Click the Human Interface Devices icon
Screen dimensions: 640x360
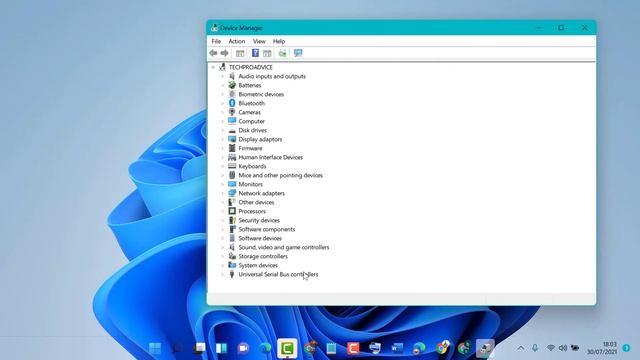pyautogui.click(x=232, y=157)
